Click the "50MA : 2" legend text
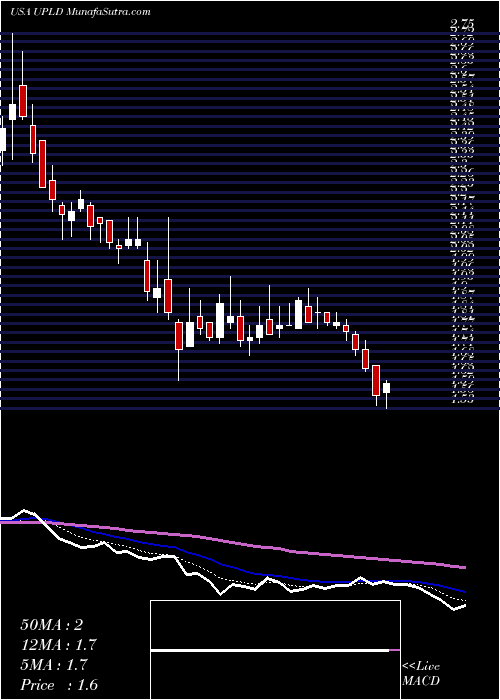The height and width of the screenshot is (700, 500). [x=51, y=625]
